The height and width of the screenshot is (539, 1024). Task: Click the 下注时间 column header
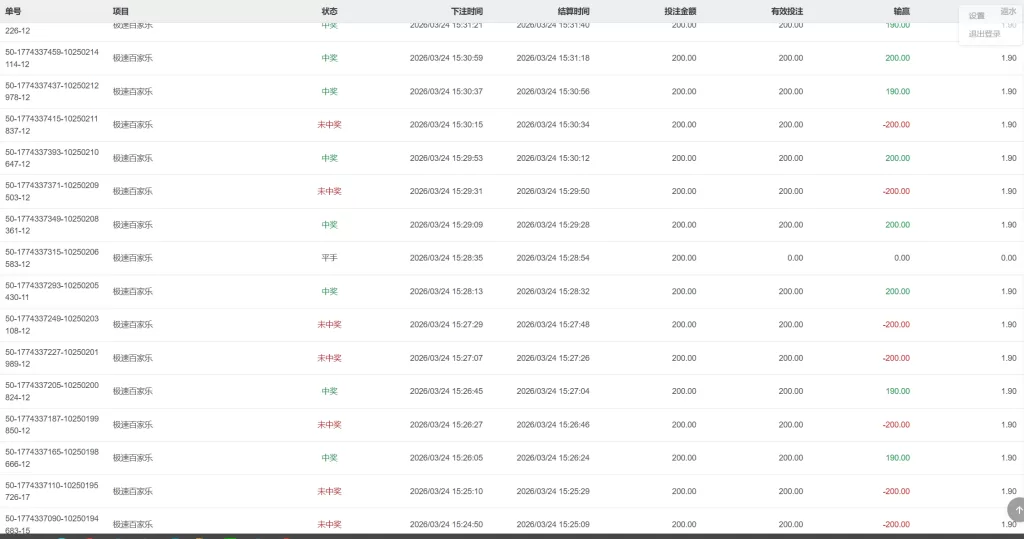(466, 11)
